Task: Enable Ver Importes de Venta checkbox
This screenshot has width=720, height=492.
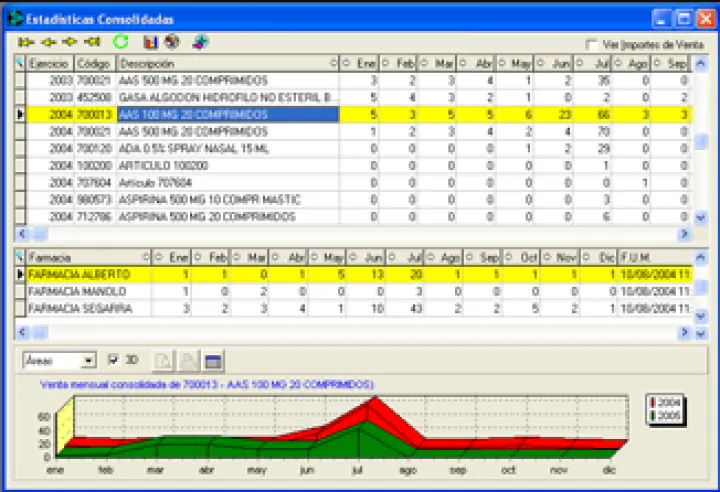Action: click(x=592, y=45)
